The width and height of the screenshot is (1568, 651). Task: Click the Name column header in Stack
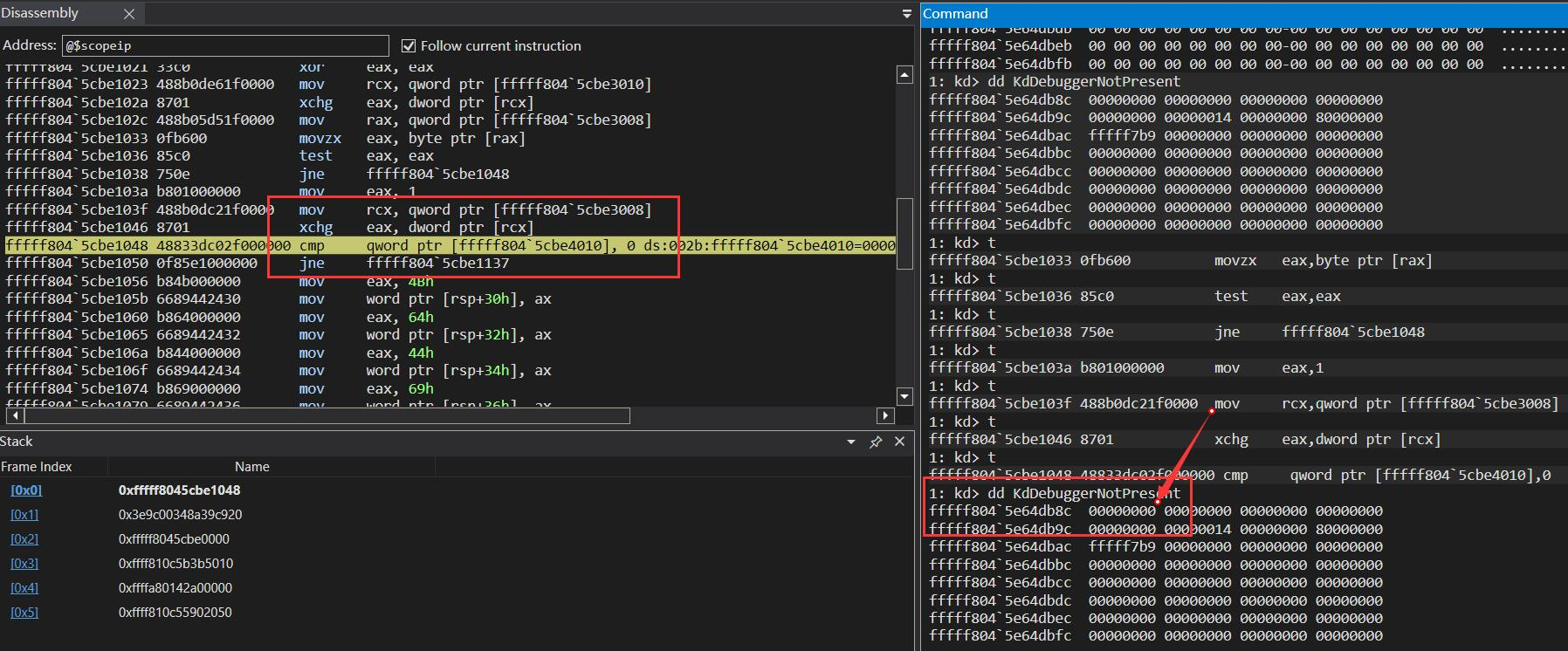[252, 467]
